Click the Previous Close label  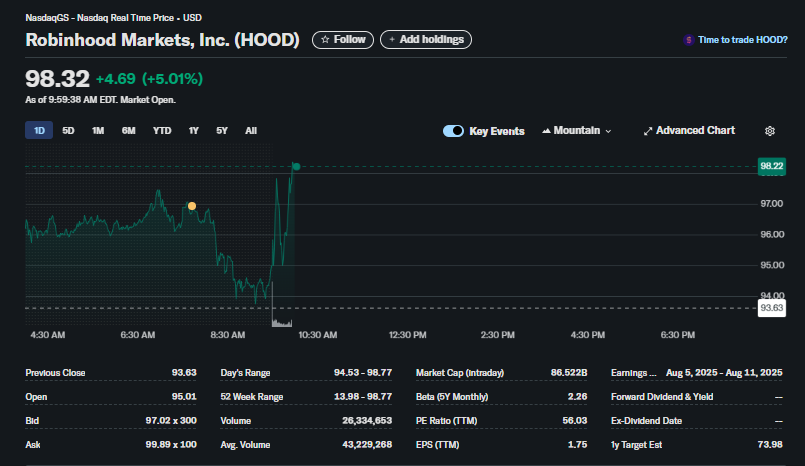coord(55,373)
